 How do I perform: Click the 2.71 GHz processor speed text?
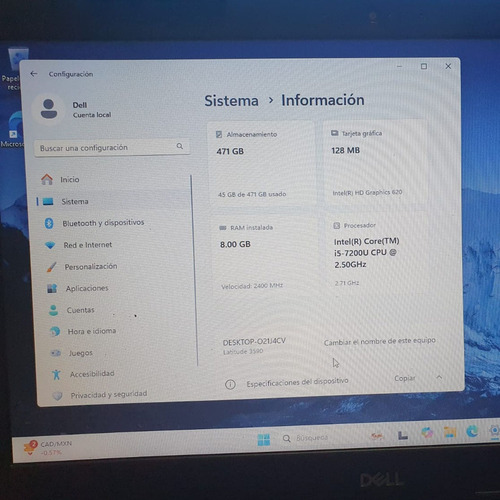coord(347,283)
